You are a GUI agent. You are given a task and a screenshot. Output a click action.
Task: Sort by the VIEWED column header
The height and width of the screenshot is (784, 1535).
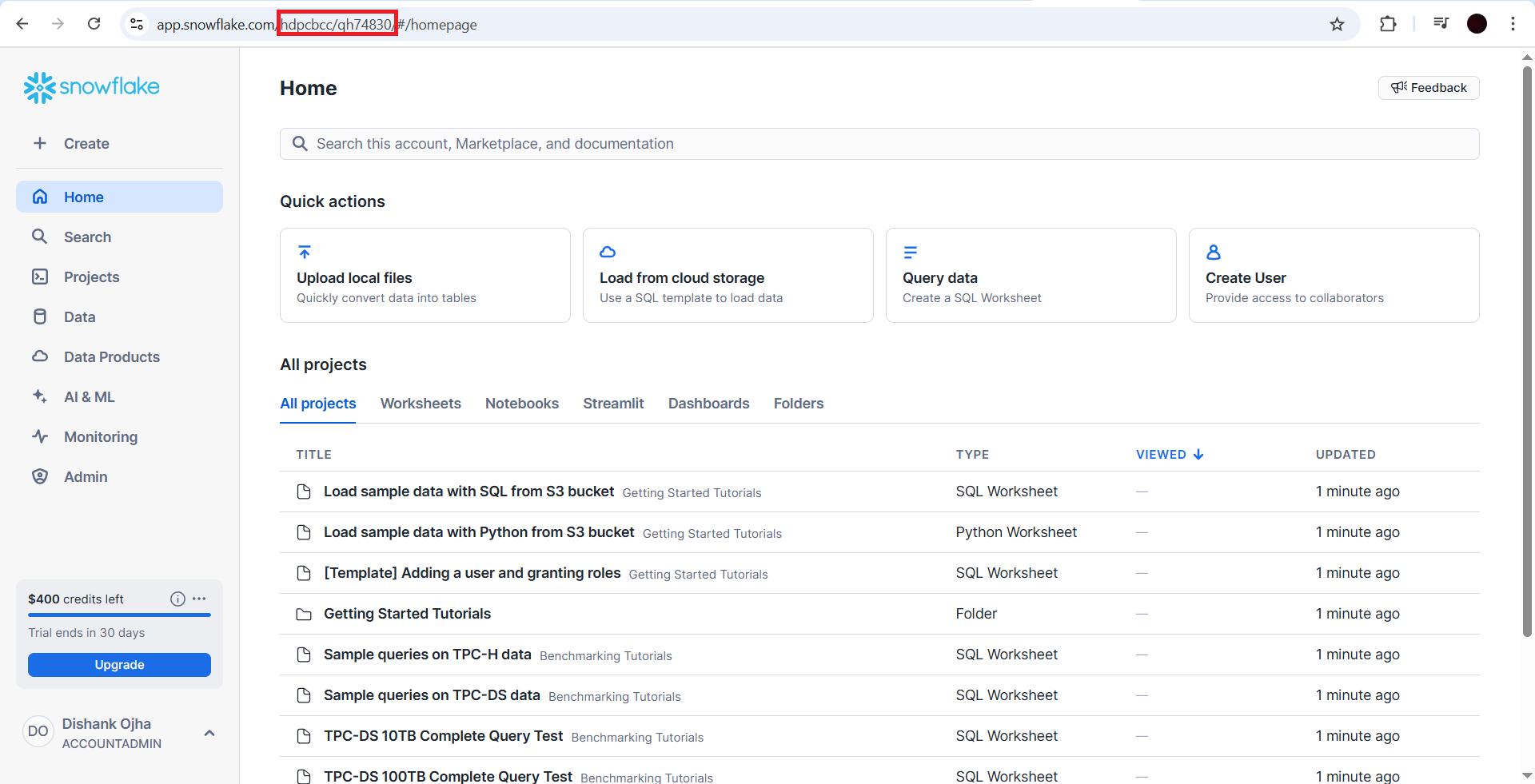(x=1170, y=455)
